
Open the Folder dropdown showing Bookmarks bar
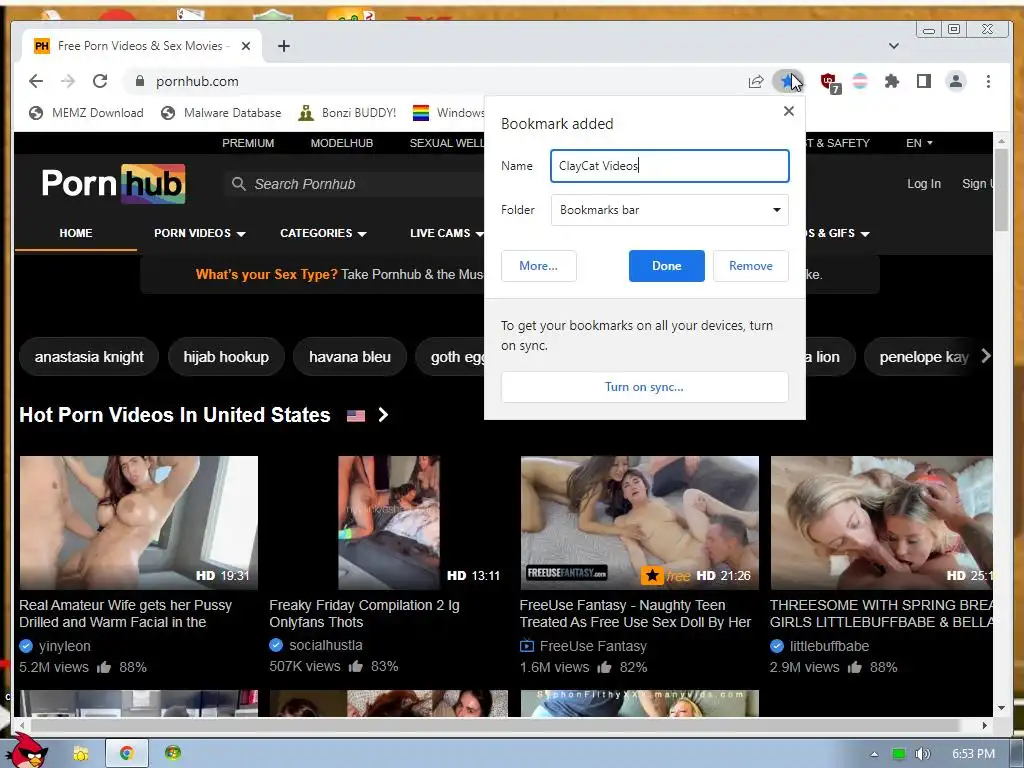click(669, 210)
